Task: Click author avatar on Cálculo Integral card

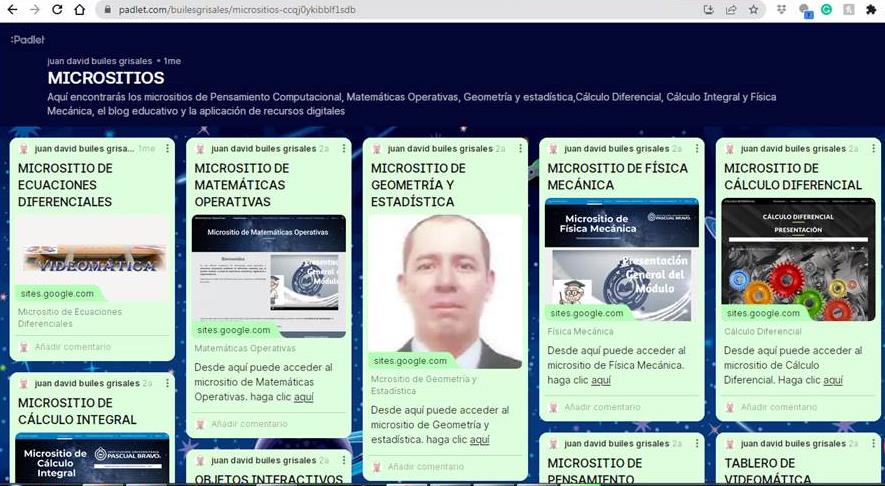Action: click(23, 384)
